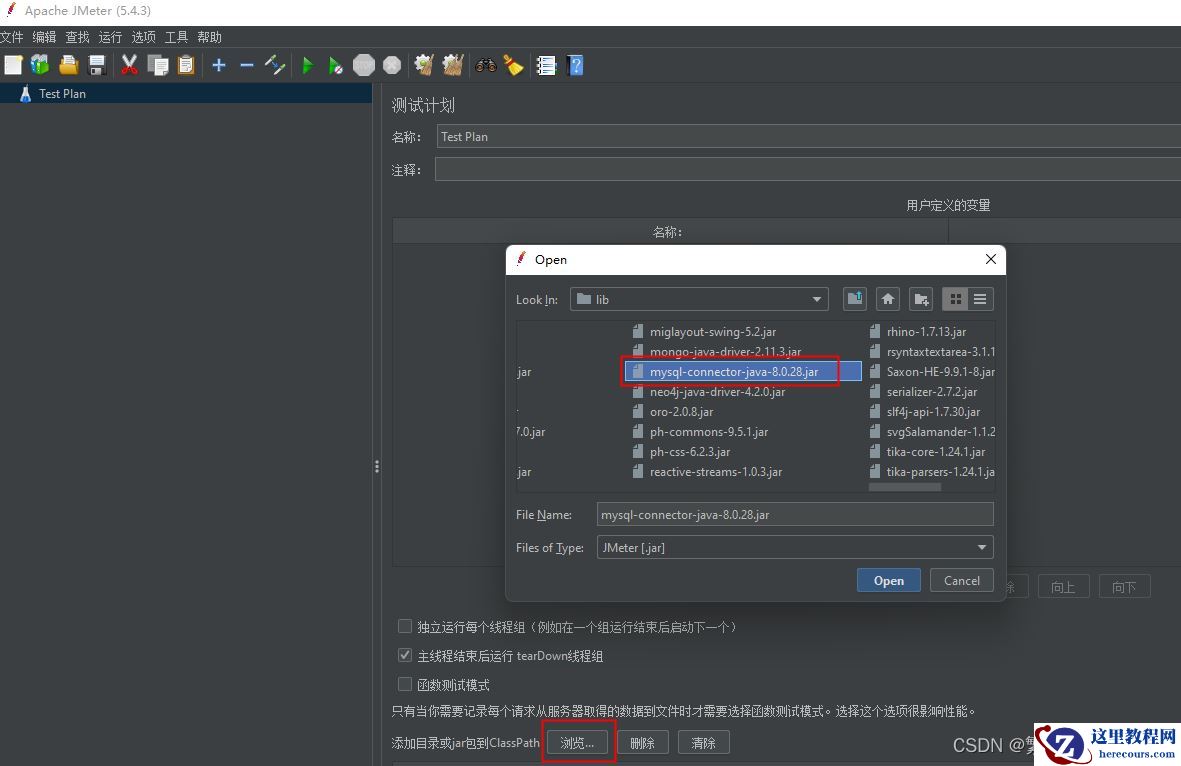Click the Shutdown test toolbar icon
Screen dimensions: 1181x766
point(392,66)
